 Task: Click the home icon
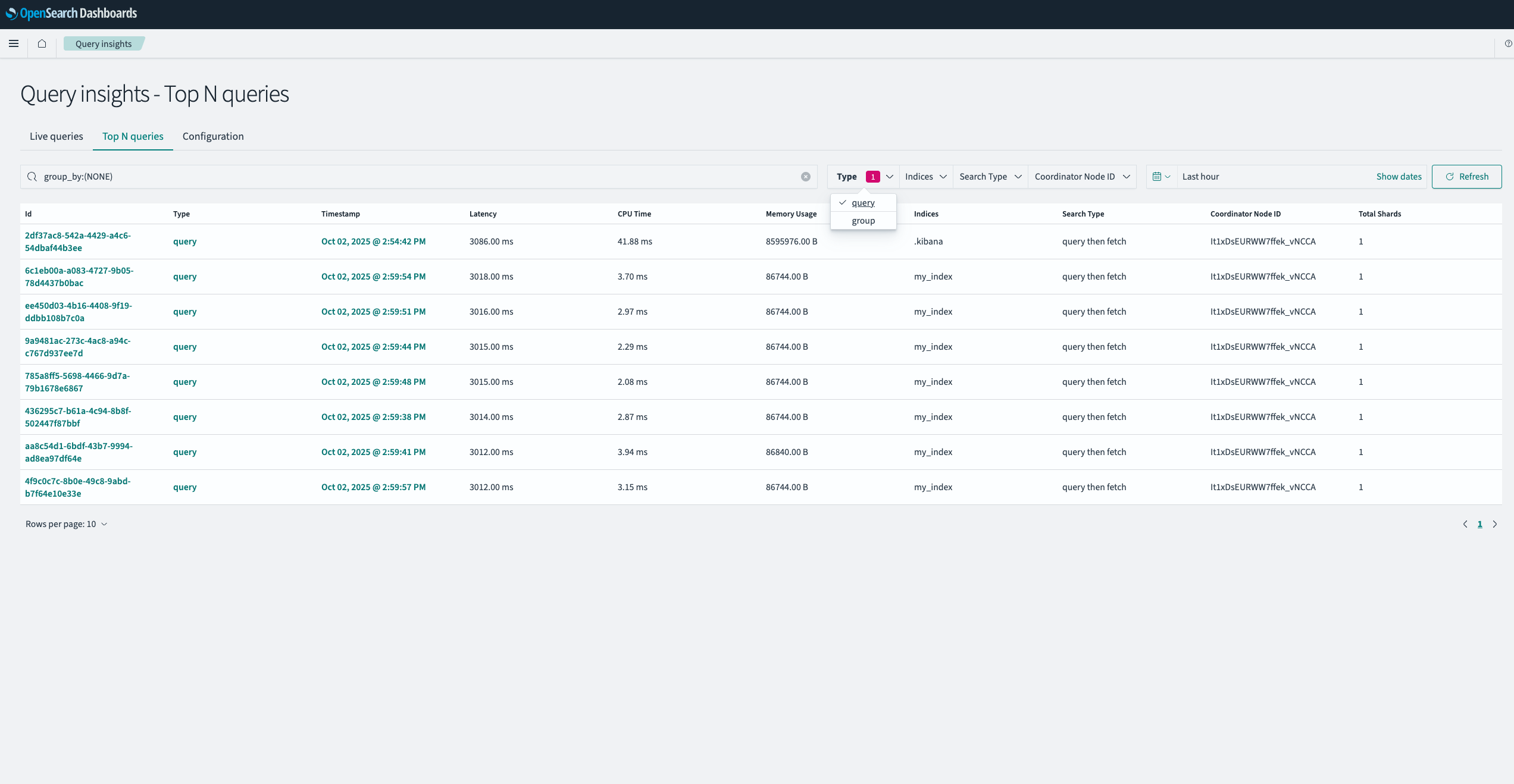coord(42,43)
